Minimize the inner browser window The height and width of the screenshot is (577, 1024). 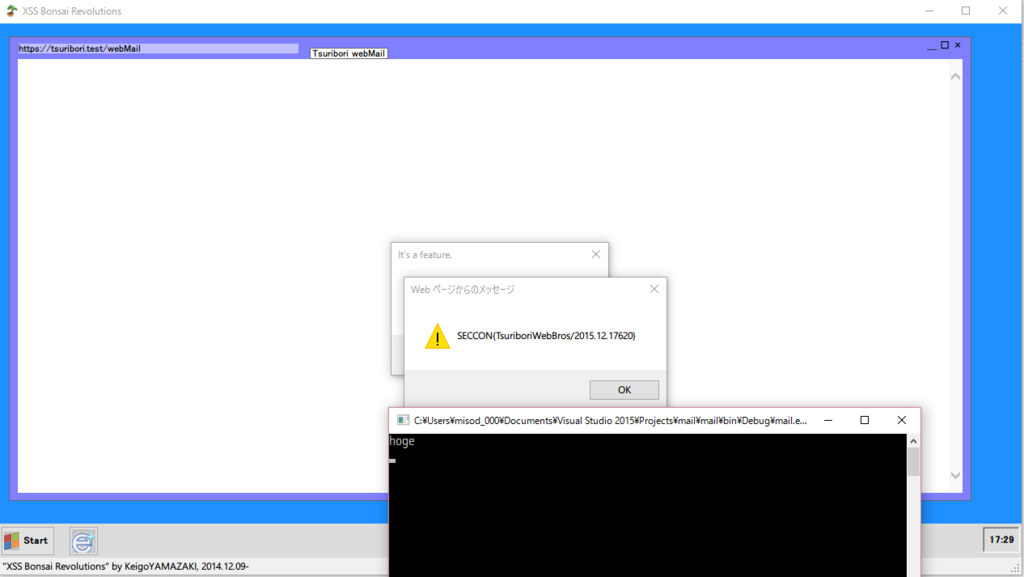click(932, 46)
